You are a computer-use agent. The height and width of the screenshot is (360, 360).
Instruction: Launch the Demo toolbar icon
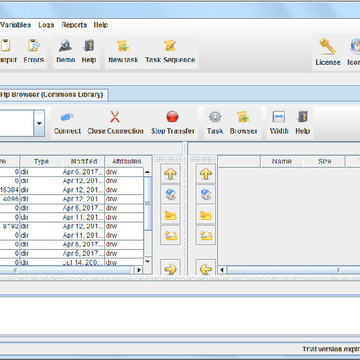65,52
